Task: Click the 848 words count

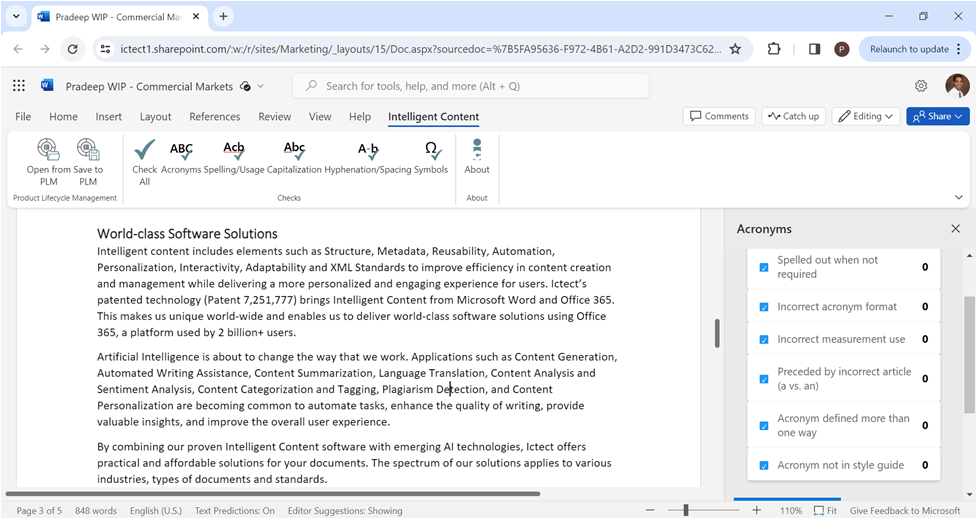Action: pos(96,511)
